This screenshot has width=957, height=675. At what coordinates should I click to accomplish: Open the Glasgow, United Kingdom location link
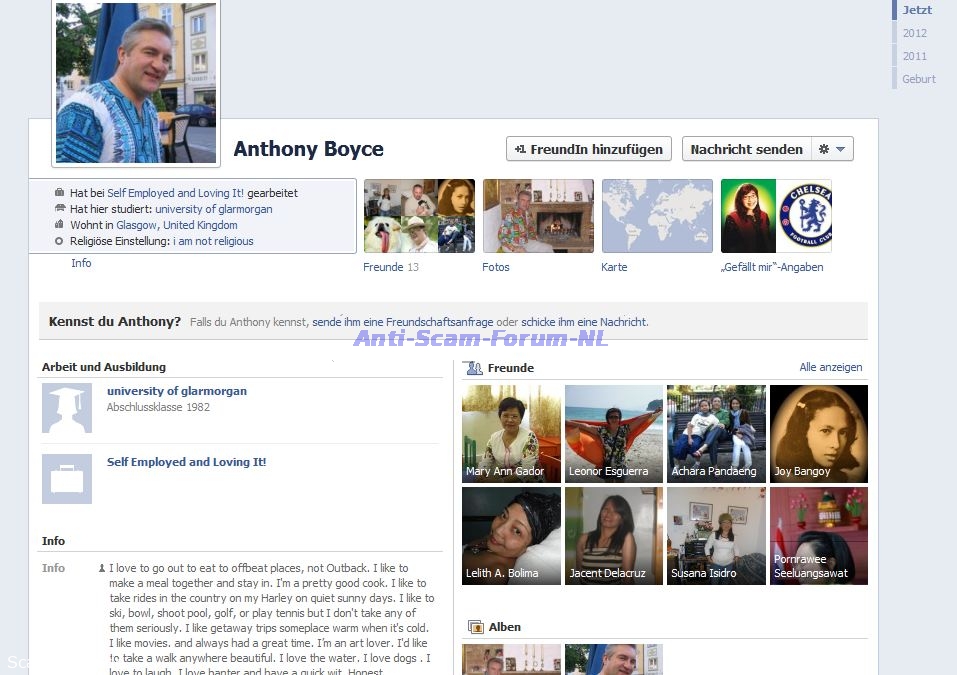pyautogui.click(x=177, y=225)
